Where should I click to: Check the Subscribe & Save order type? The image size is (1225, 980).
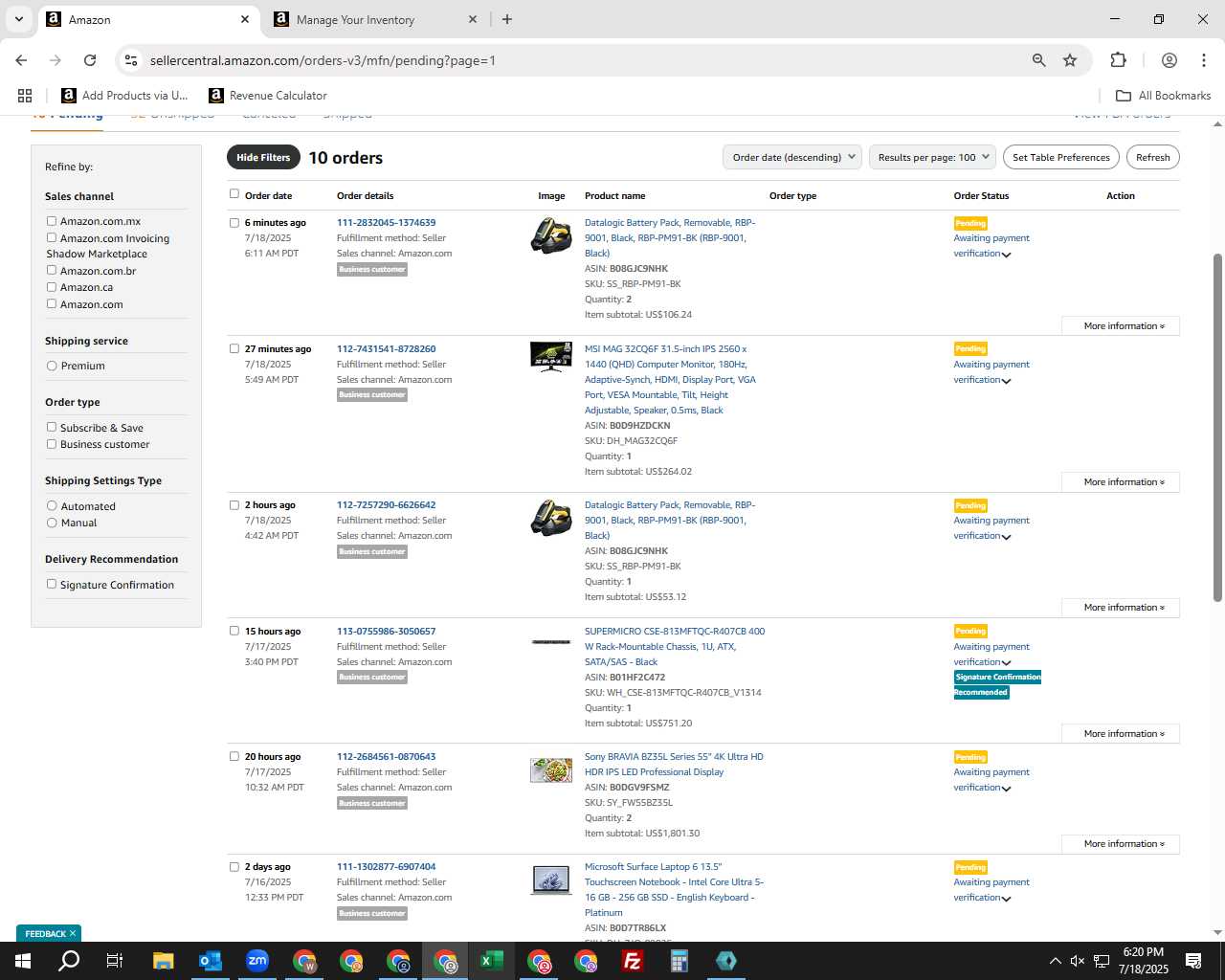point(52,428)
